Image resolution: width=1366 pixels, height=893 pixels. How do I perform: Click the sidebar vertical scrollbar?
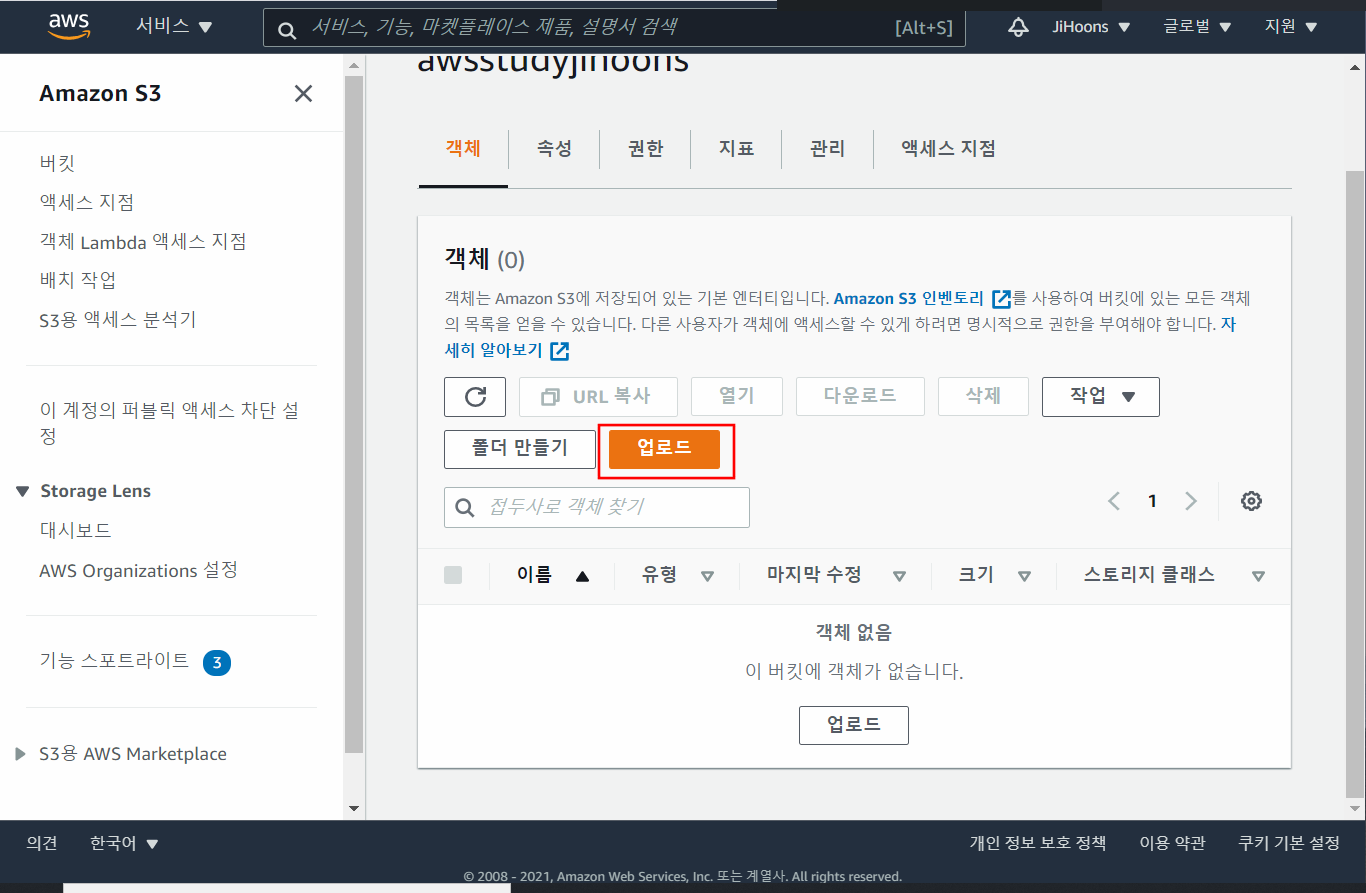pos(354,414)
